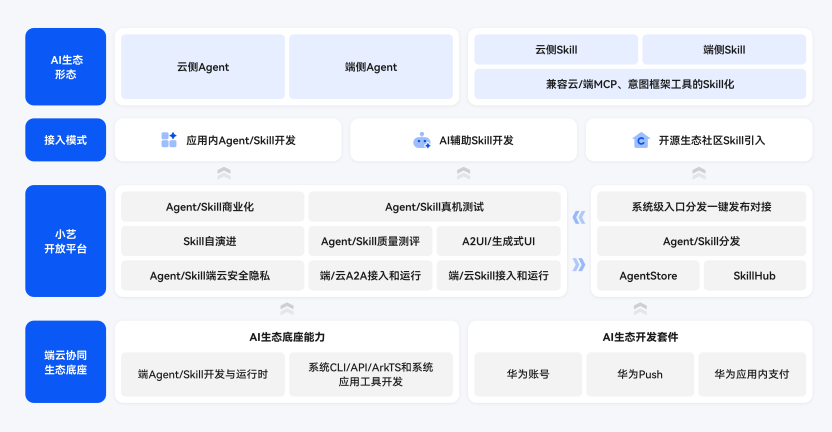Select the Agent/Skill真机测试 box
The height and width of the screenshot is (432, 832).
[x=434, y=207]
